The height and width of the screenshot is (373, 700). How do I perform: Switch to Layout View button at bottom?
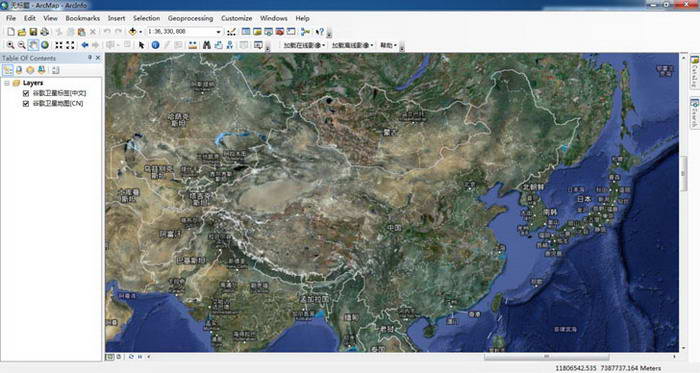pos(119,357)
